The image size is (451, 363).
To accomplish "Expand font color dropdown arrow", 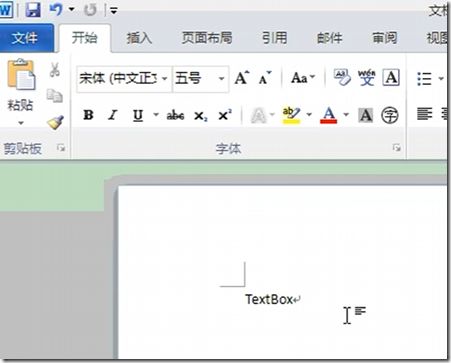I will [x=346, y=115].
